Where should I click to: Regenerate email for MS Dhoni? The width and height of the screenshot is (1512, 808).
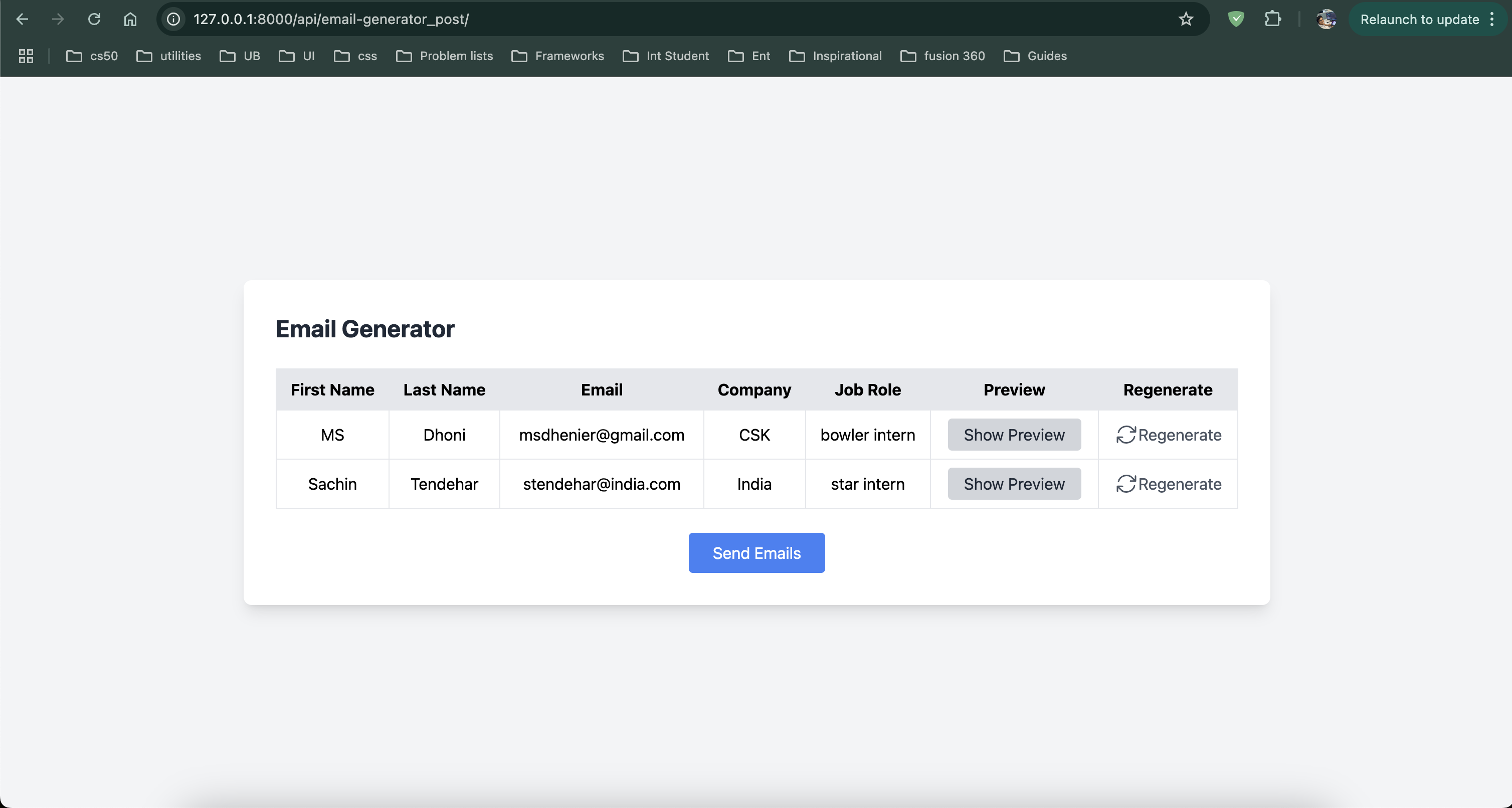click(1168, 435)
